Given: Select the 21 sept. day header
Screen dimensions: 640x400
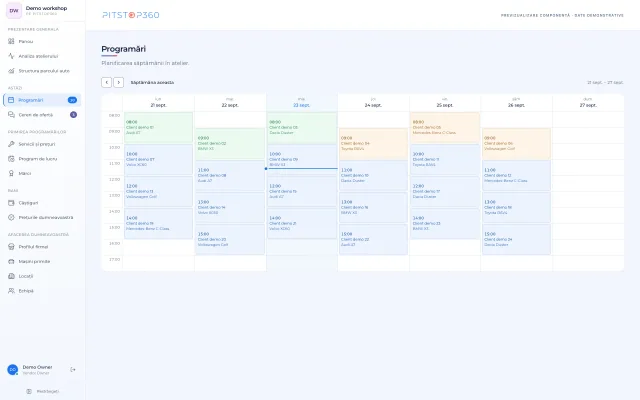Looking at the screenshot, I should 158,102.
